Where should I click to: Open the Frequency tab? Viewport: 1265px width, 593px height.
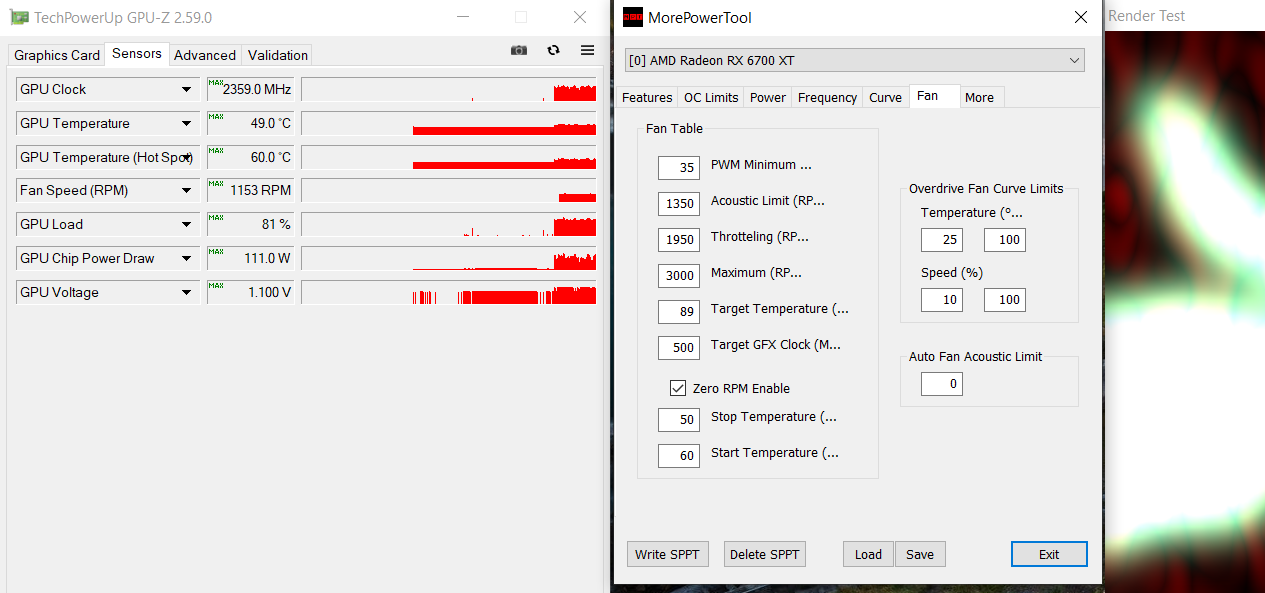pyautogui.click(x=827, y=97)
